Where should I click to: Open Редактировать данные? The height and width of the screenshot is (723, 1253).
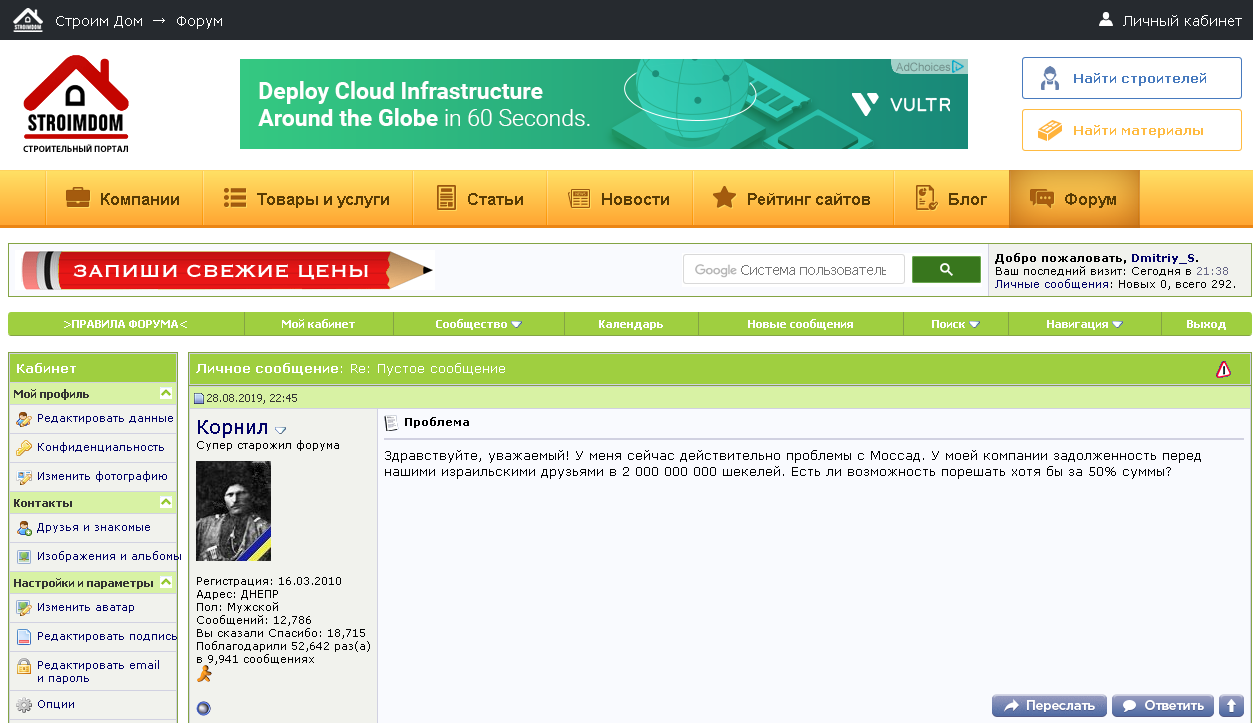pyautogui.click(x=105, y=418)
